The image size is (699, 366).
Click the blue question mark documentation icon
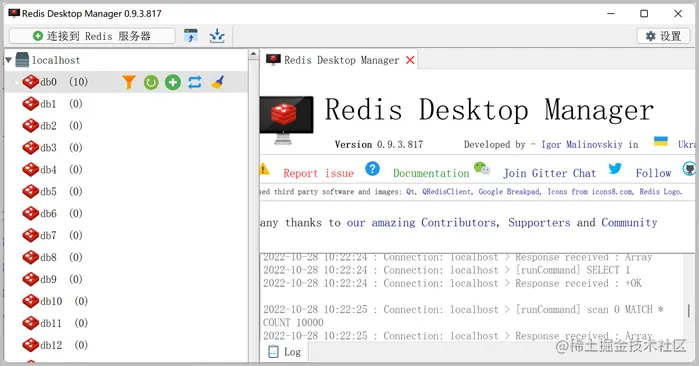372,169
